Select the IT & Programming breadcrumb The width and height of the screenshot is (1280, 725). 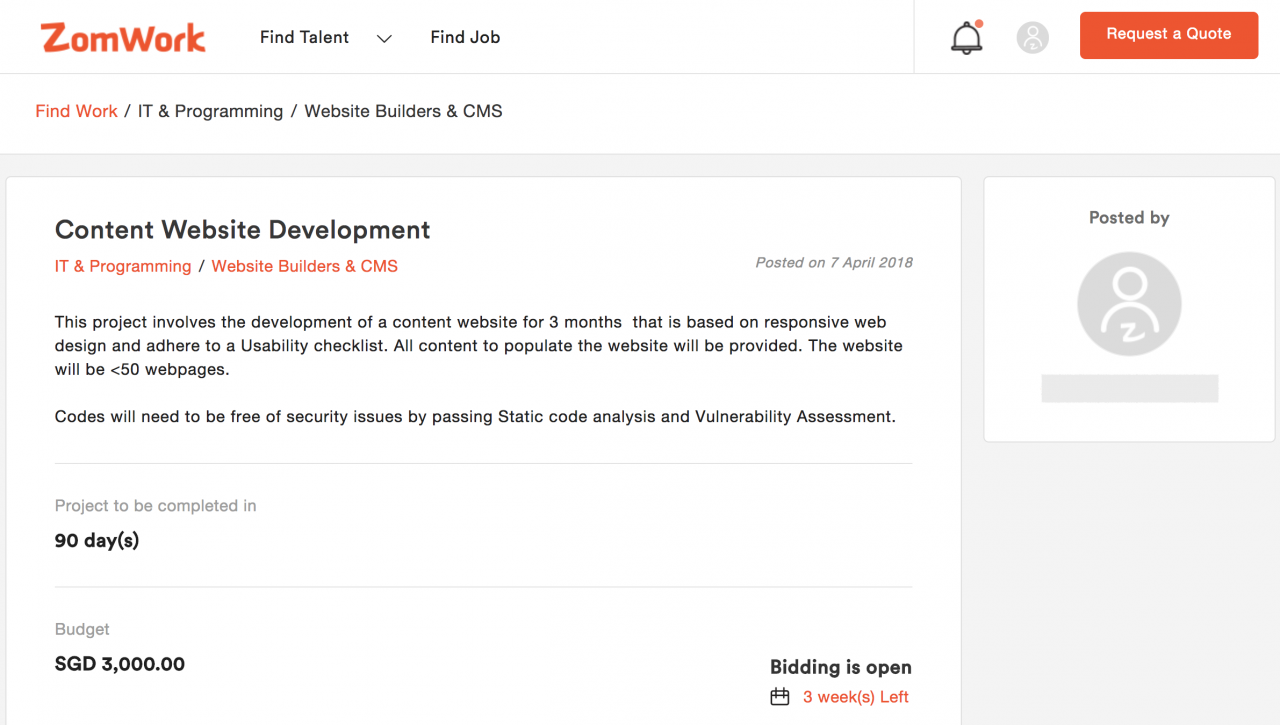click(210, 111)
